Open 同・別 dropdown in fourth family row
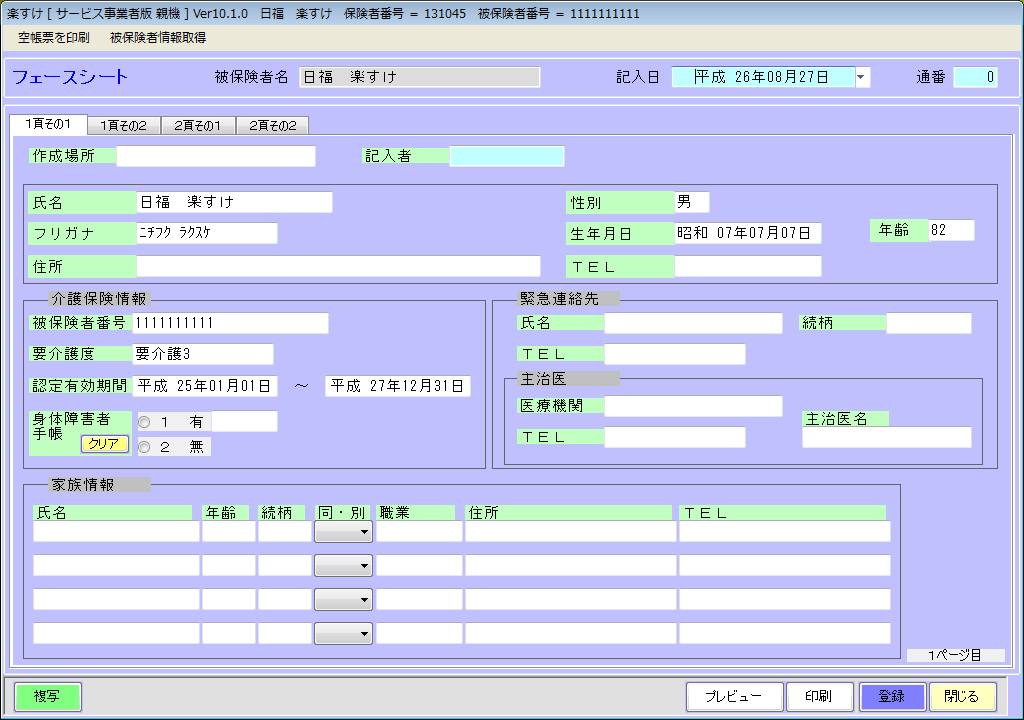1024x720 pixels. point(344,634)
